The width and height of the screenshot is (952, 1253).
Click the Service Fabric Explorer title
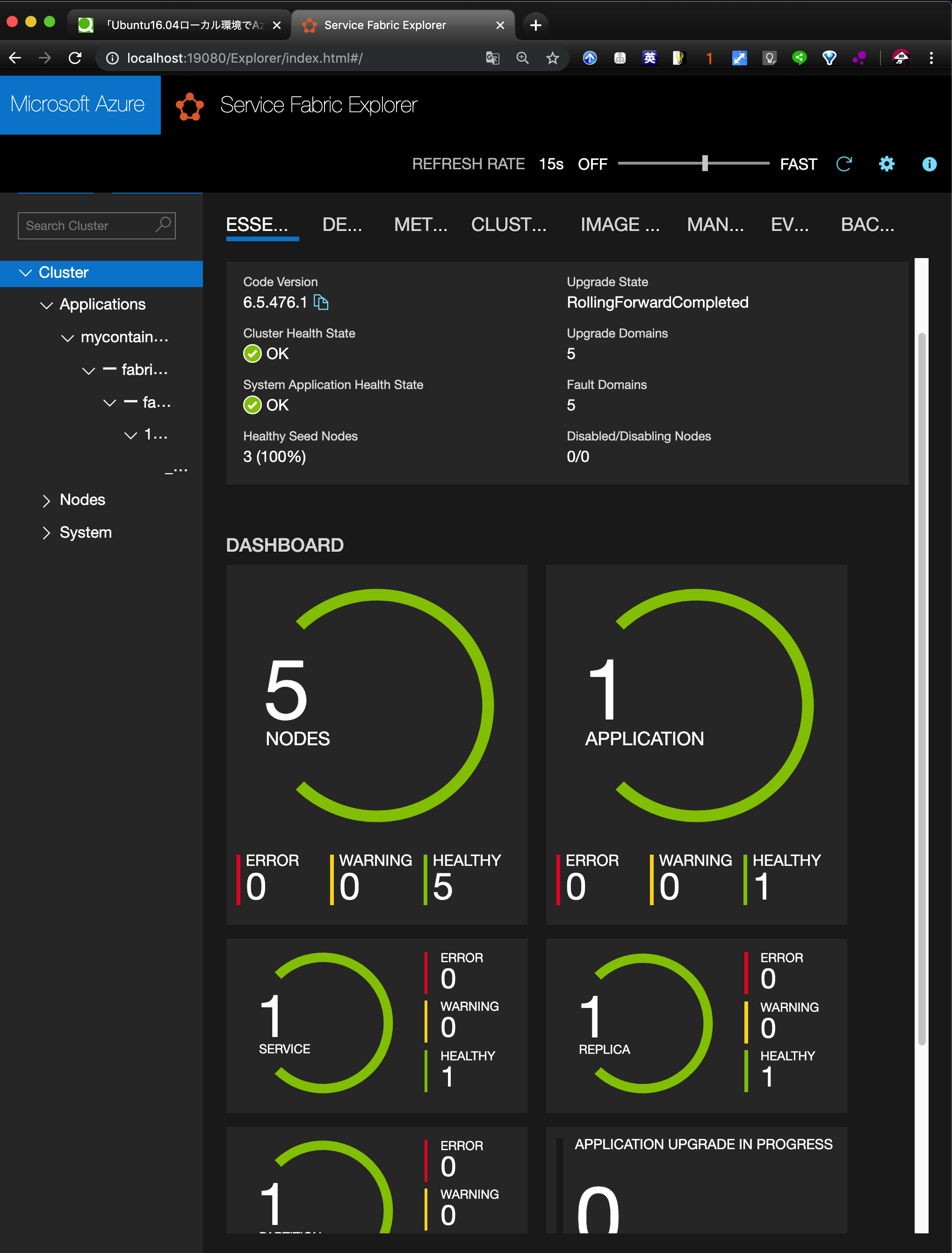point(318,105)
